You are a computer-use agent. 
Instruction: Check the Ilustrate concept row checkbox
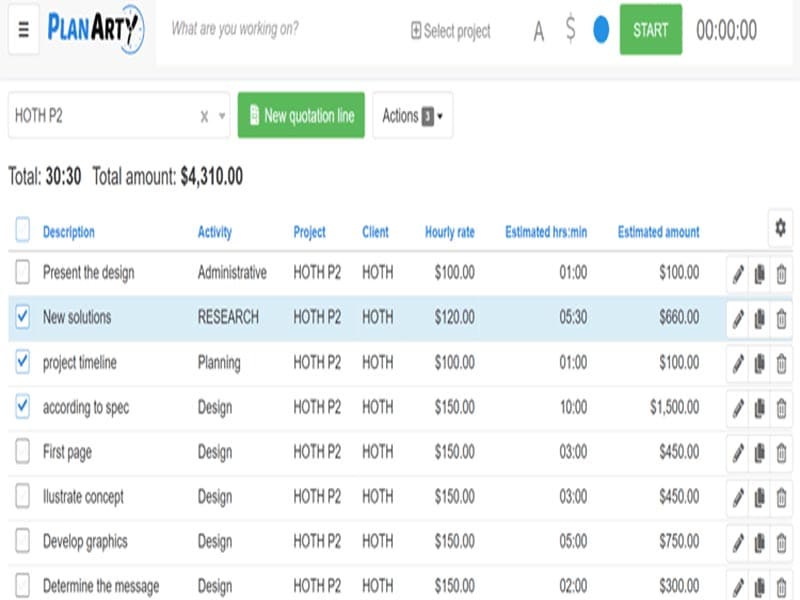22,495
